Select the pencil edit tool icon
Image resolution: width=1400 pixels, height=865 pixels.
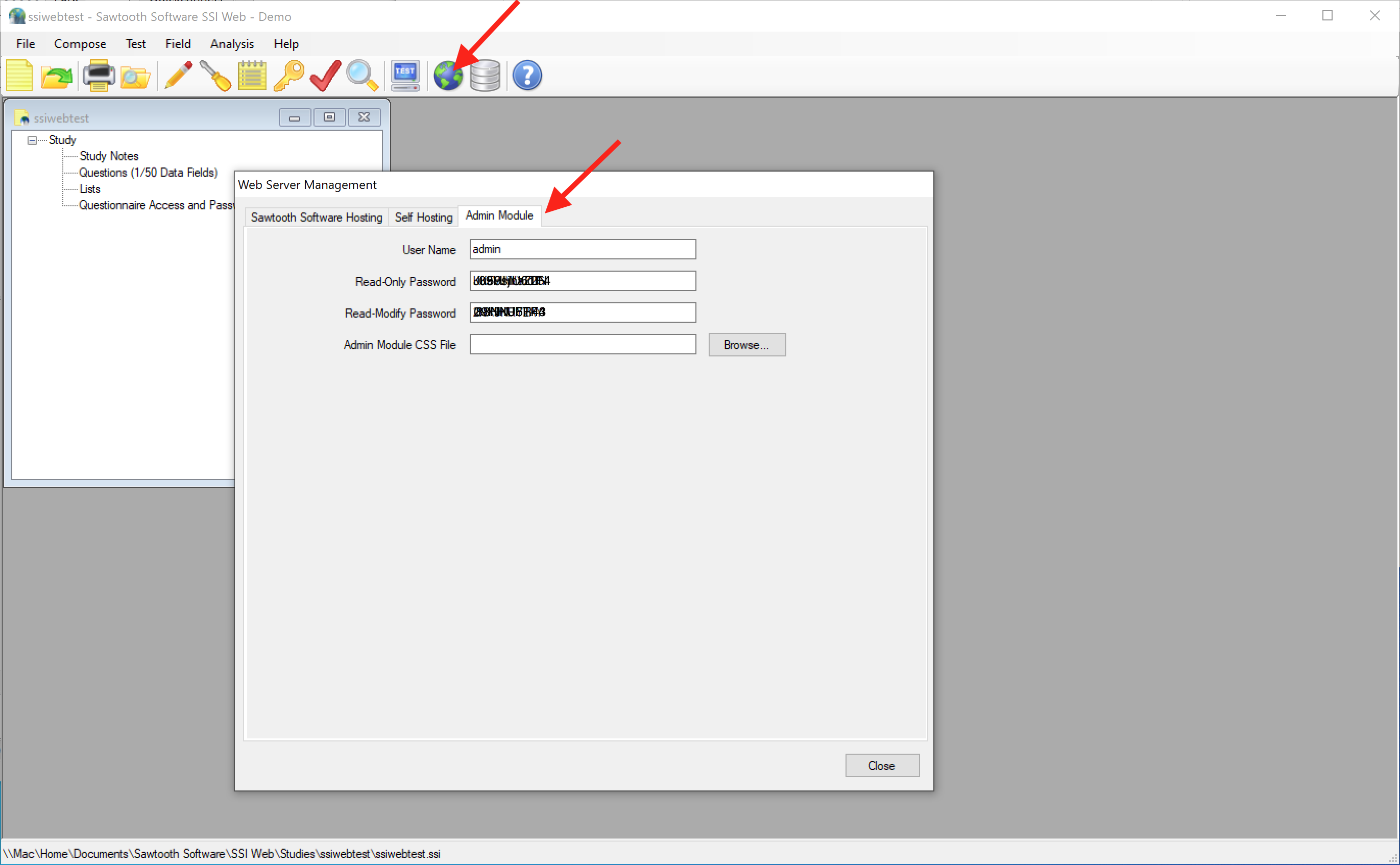[177, 76]
